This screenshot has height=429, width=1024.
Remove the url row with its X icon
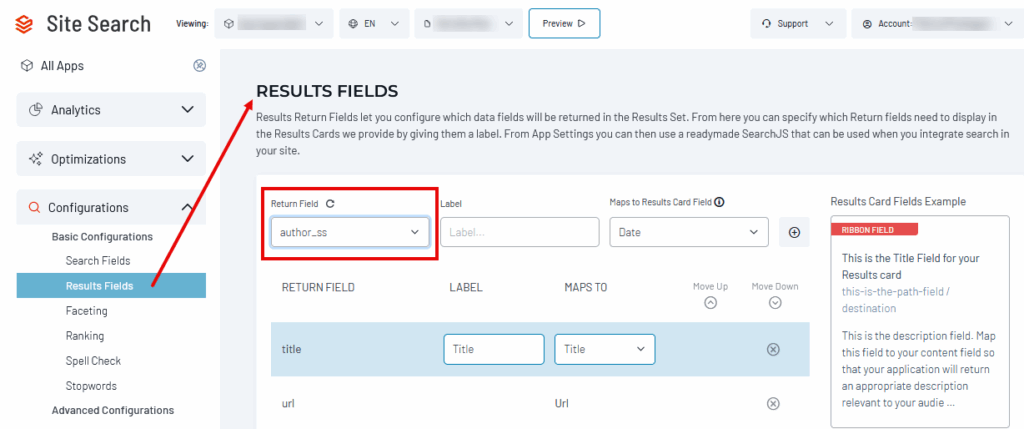[773, 404]
